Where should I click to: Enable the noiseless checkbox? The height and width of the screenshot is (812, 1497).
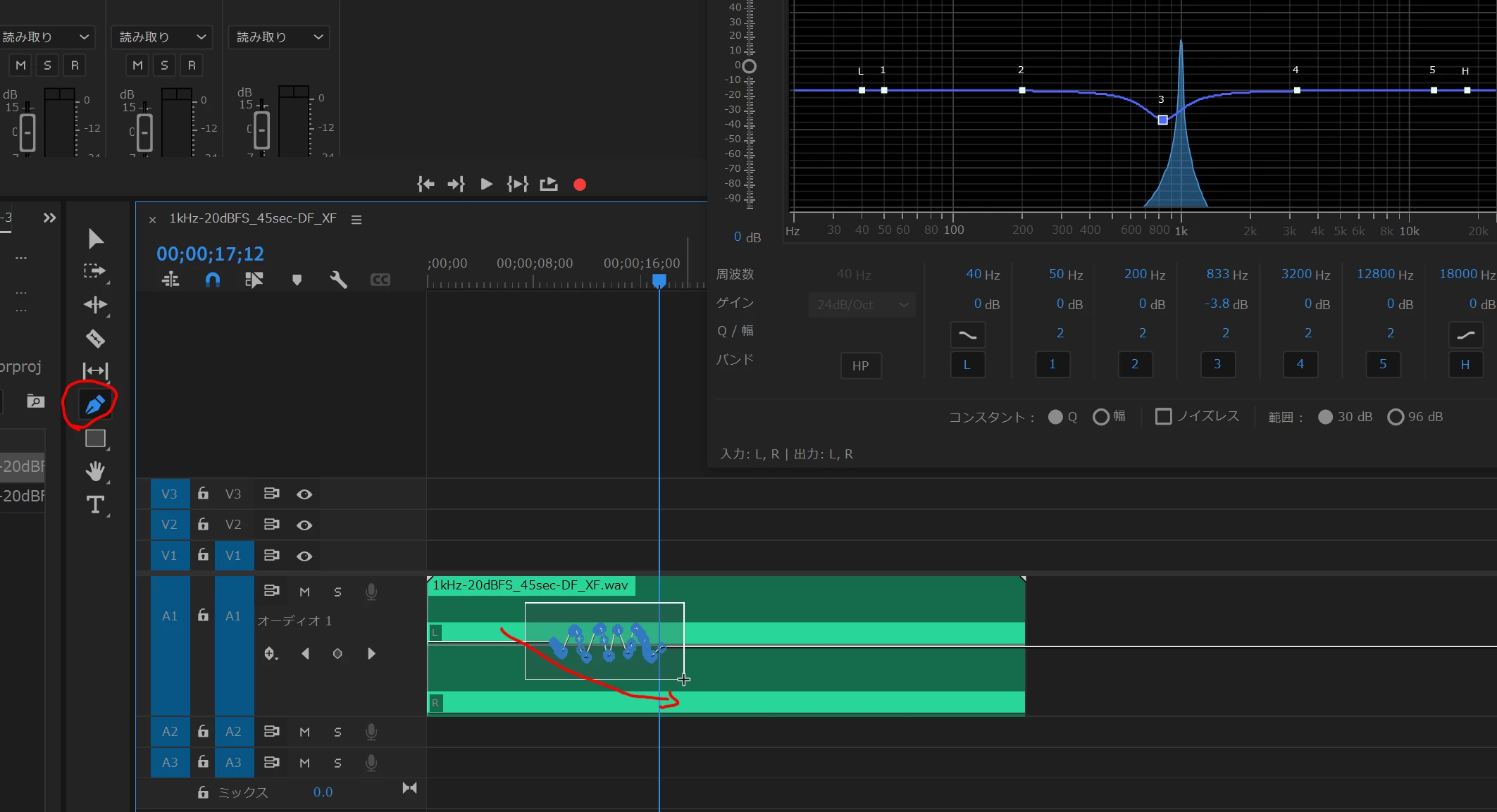click(1163, 417)
